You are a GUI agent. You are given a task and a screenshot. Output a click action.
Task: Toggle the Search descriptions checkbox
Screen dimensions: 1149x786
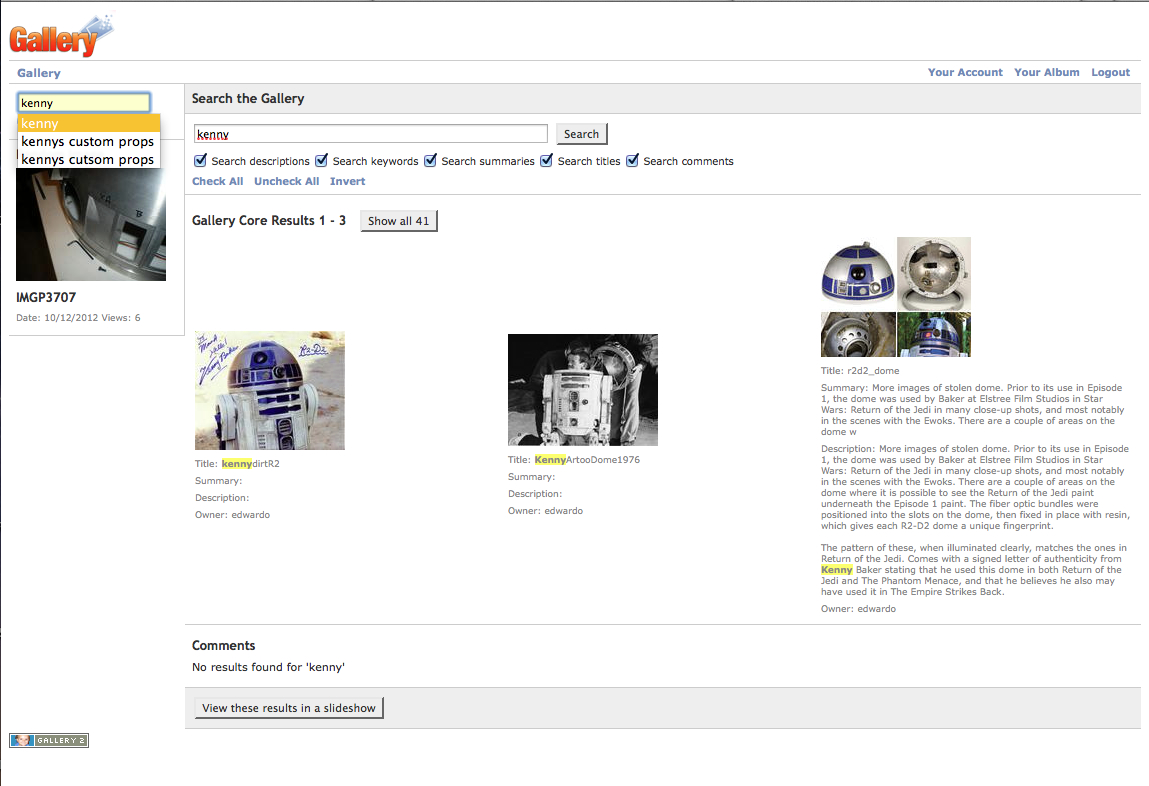[x=200, y=160]
